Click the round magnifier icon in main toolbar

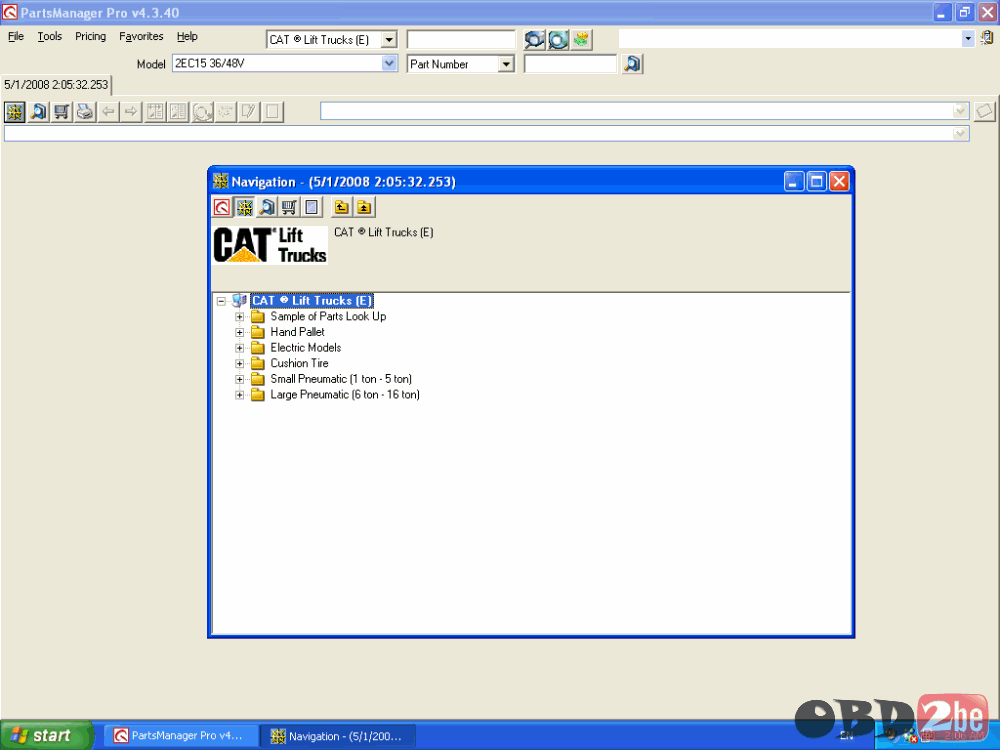202,112
